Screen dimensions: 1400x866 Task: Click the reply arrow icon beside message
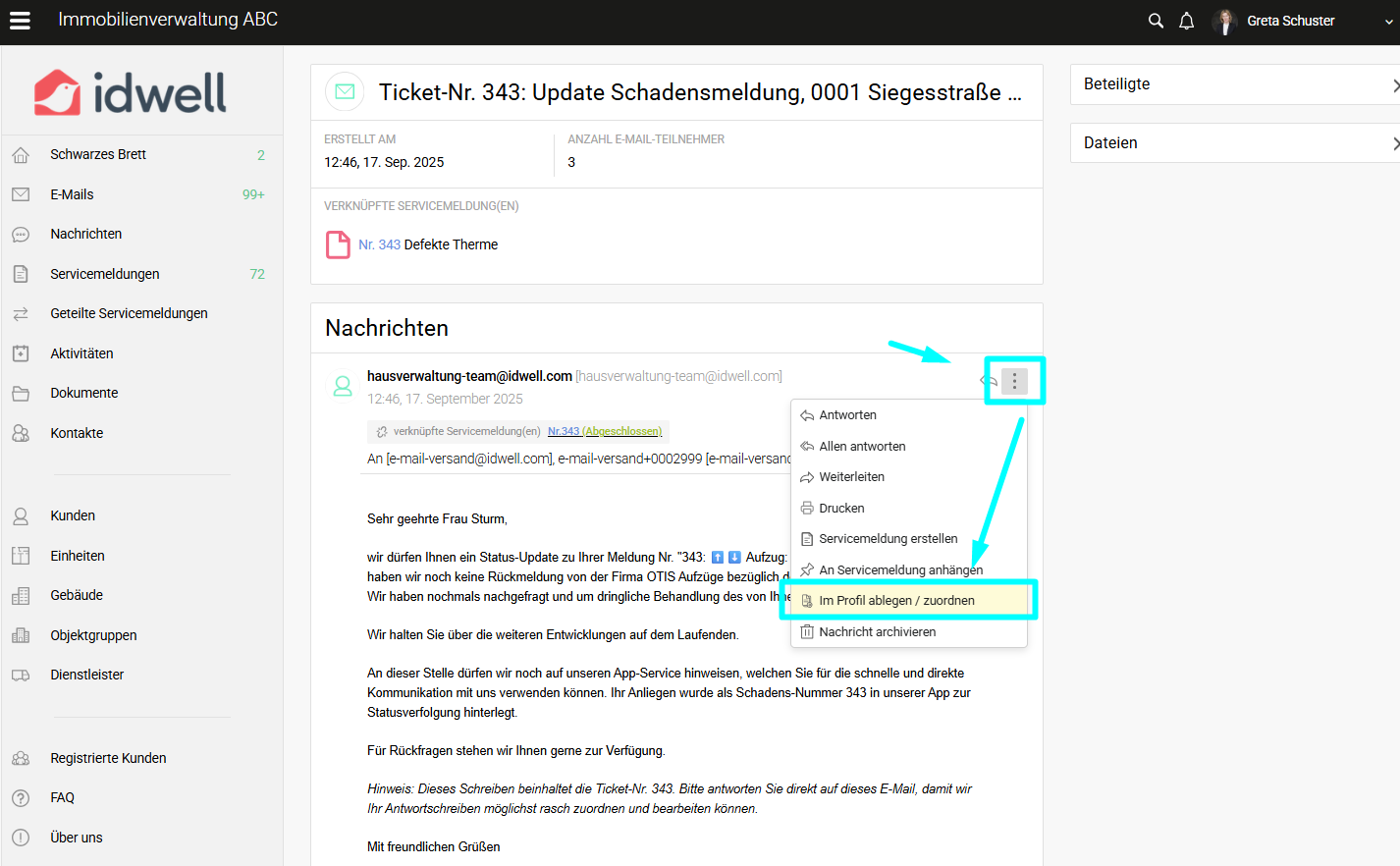(x=989, y=381)
